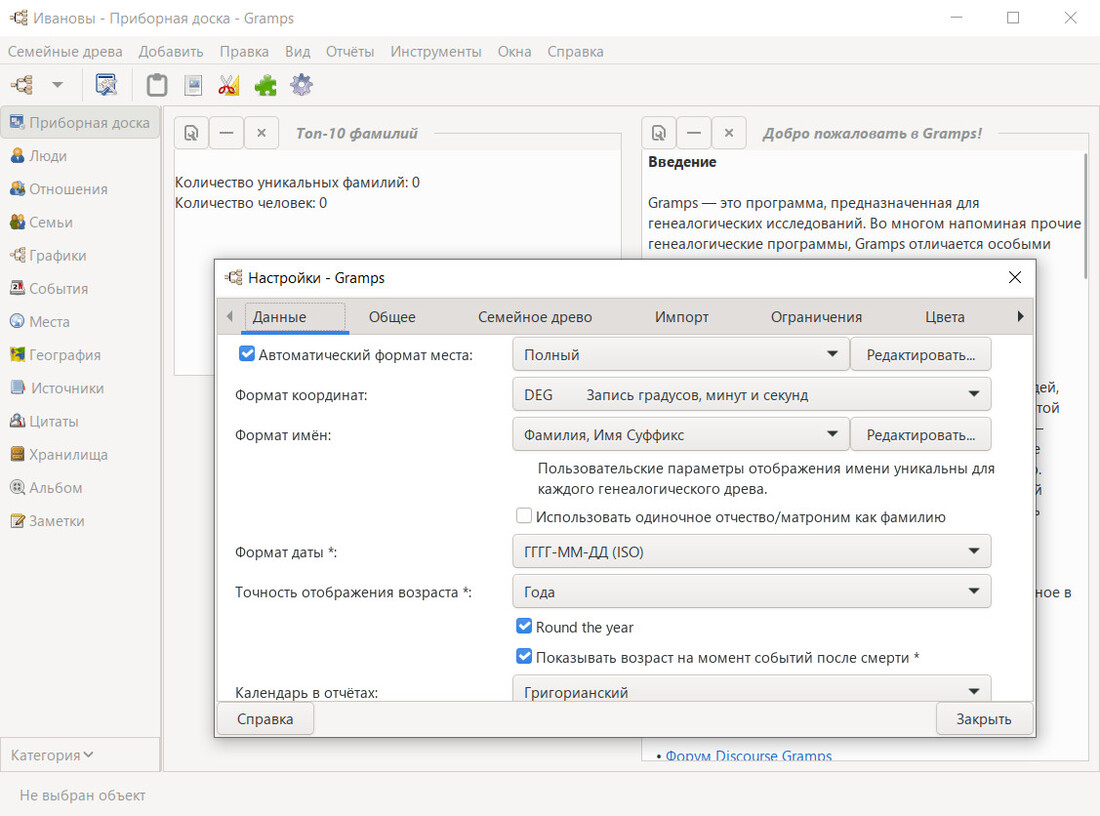The image size is (1100, 816).
Task: Open the Семейное древо tab
Action: [x=535, y=317]
